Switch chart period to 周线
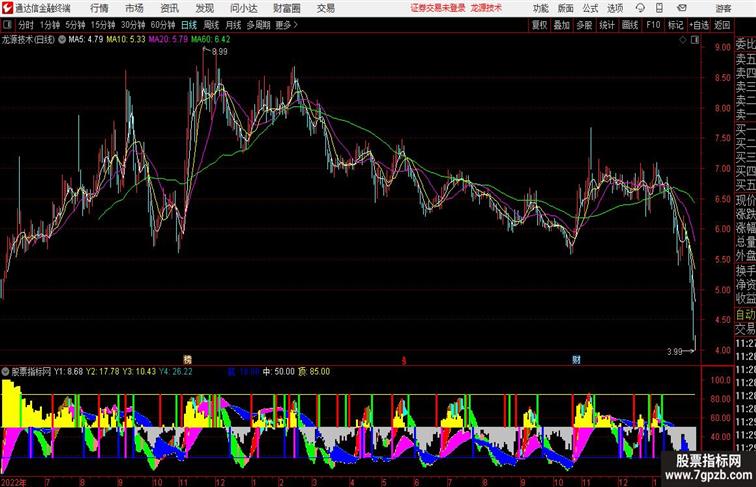 (211, 25)
